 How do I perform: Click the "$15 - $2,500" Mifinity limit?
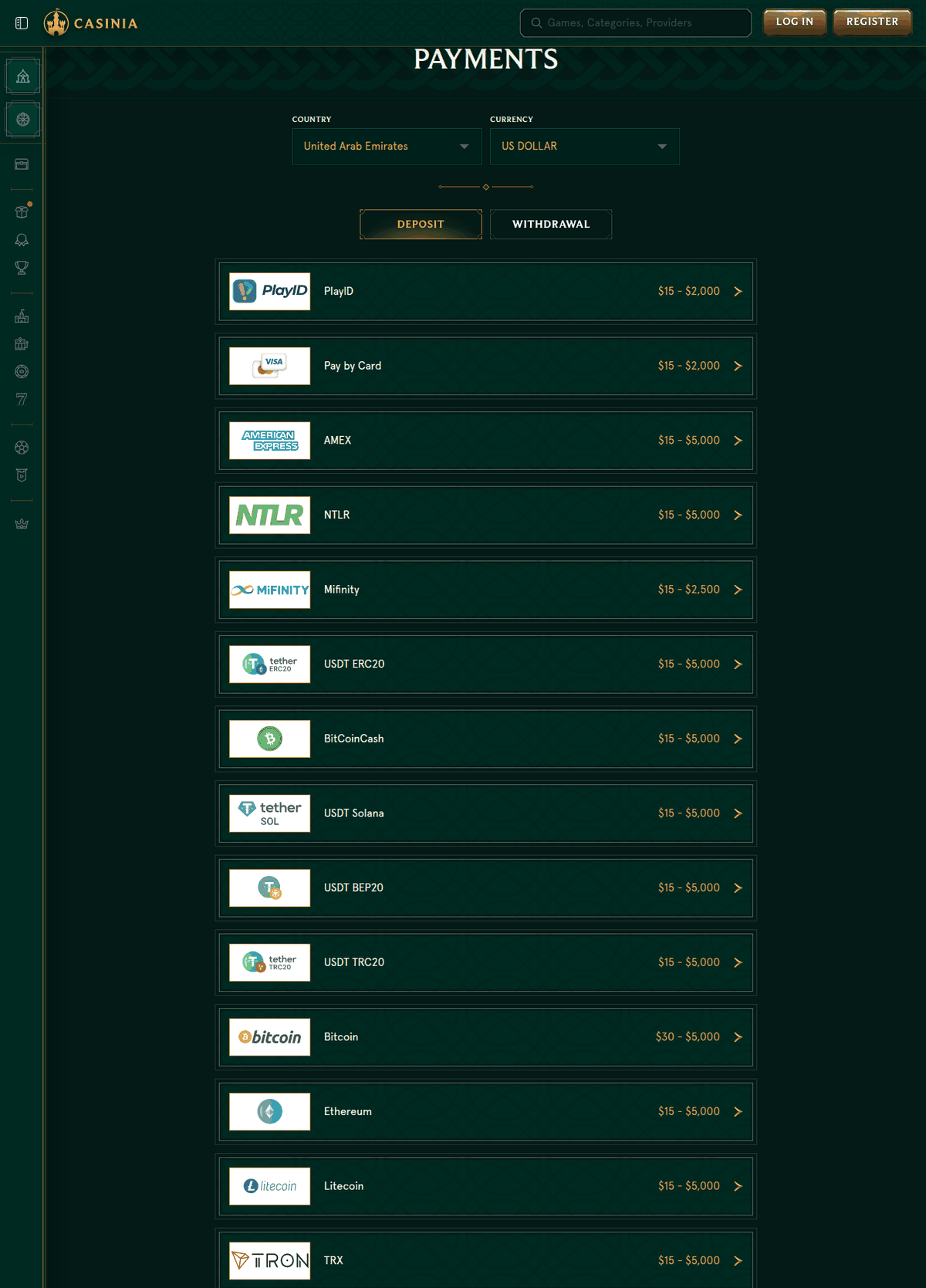(x=689, y=590)
